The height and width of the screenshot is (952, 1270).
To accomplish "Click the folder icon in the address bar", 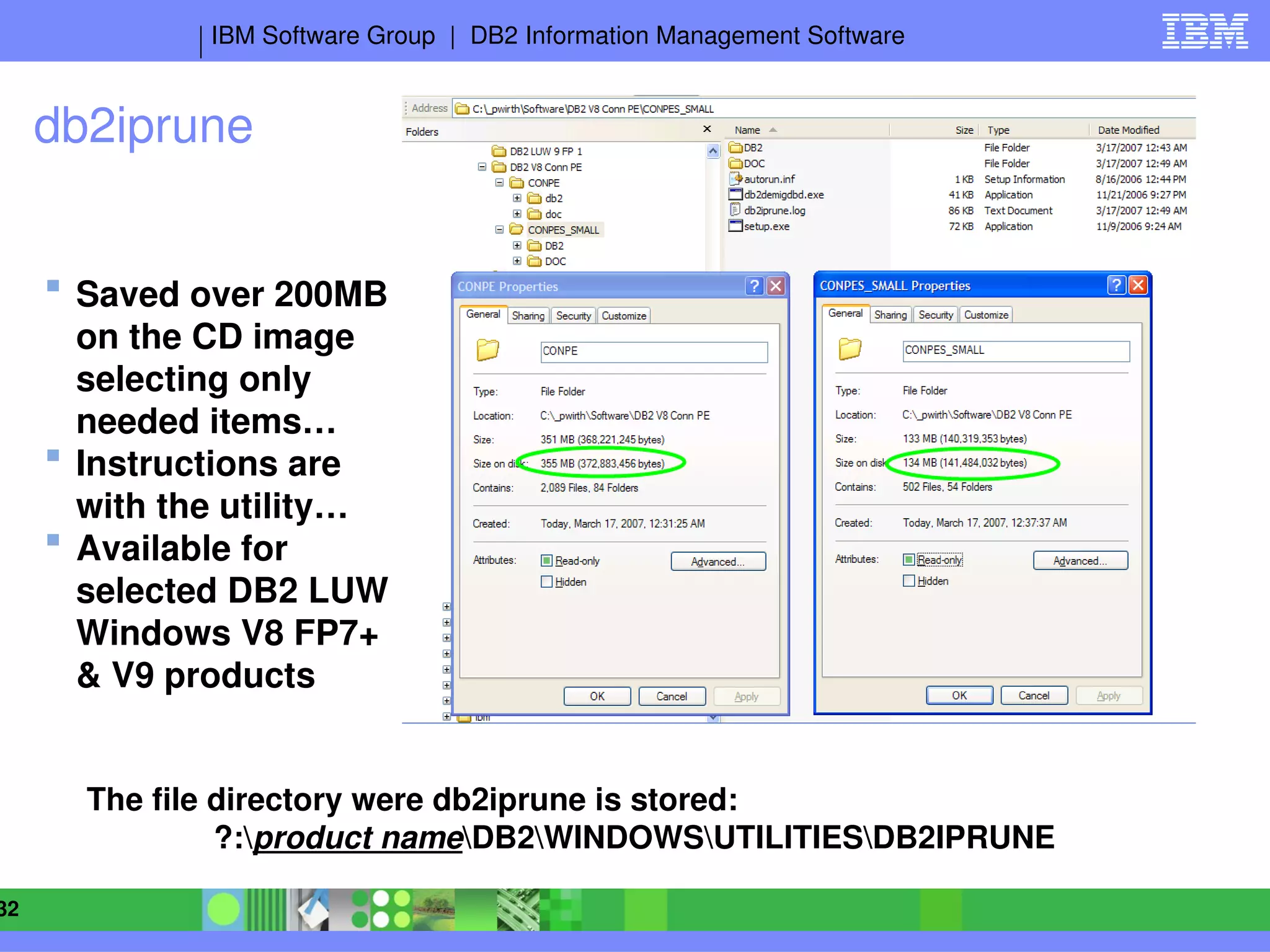I will (462, 109).
